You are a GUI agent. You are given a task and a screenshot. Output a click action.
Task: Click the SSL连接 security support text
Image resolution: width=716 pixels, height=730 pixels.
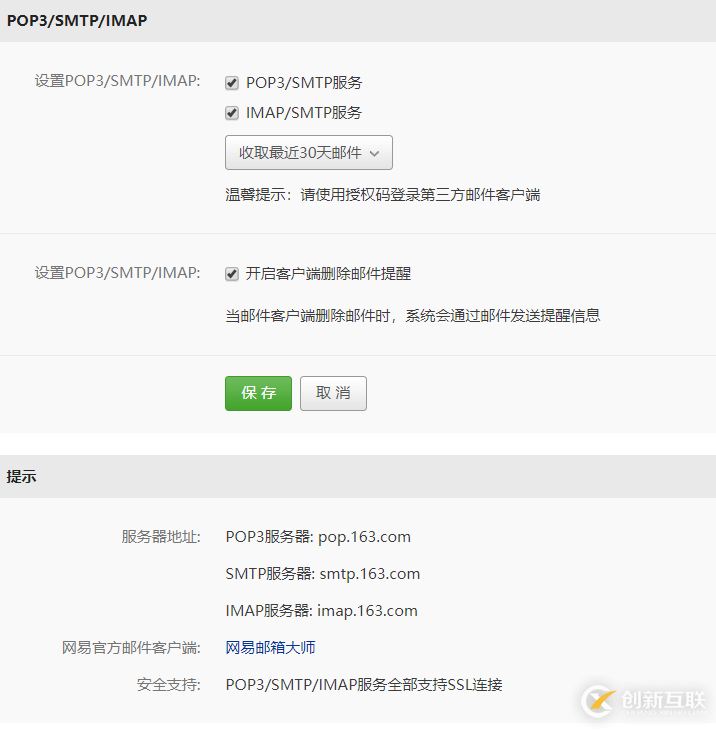(x=364, y=685)
